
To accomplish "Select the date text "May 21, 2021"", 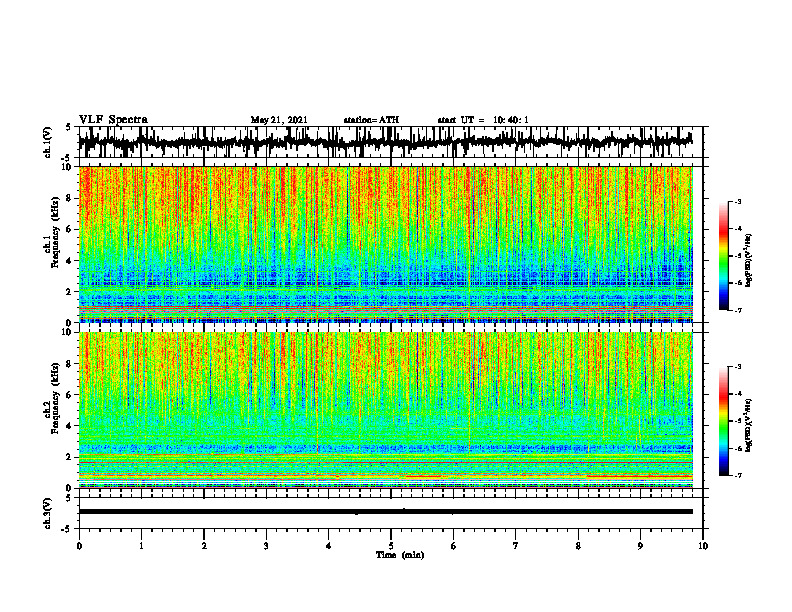I will 279,120.
